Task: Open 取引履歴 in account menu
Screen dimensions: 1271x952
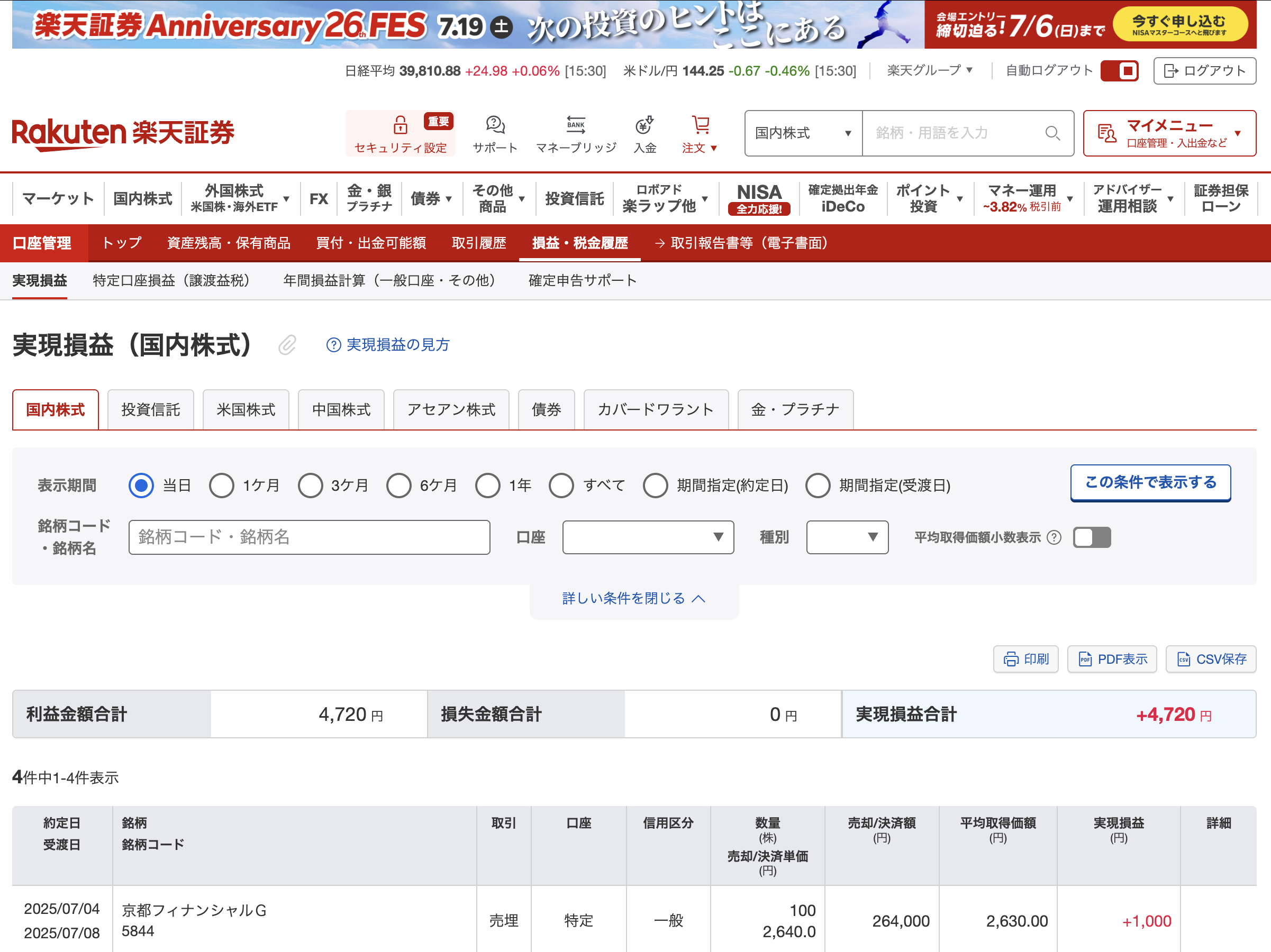Action: point(479,243)
